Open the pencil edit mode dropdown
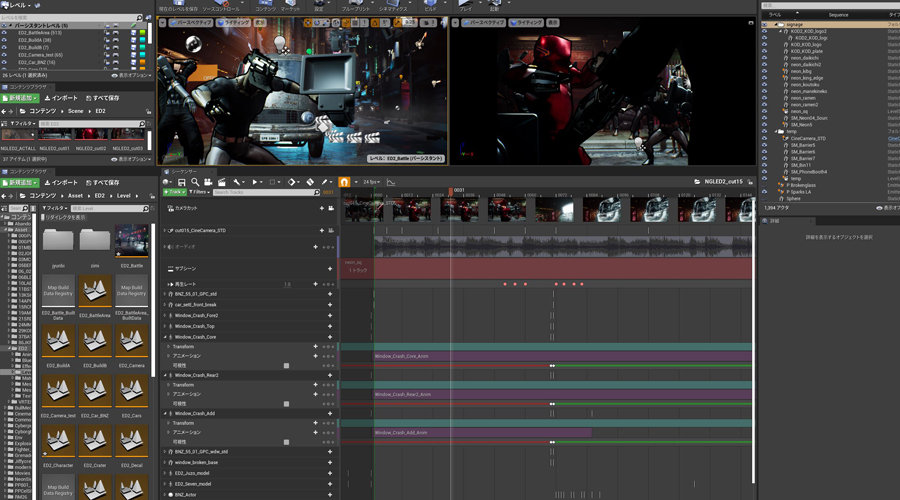The image size is (900, 500). (326, 182)
